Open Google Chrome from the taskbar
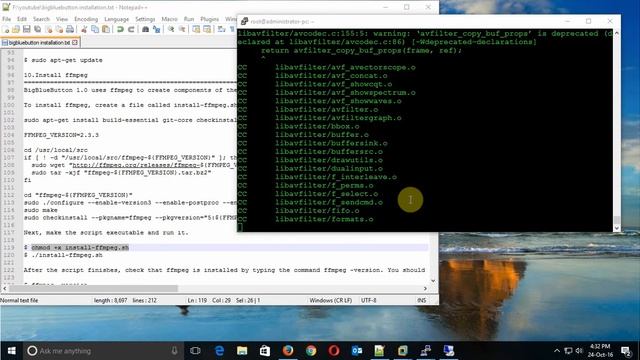 (x=311, y=351)
